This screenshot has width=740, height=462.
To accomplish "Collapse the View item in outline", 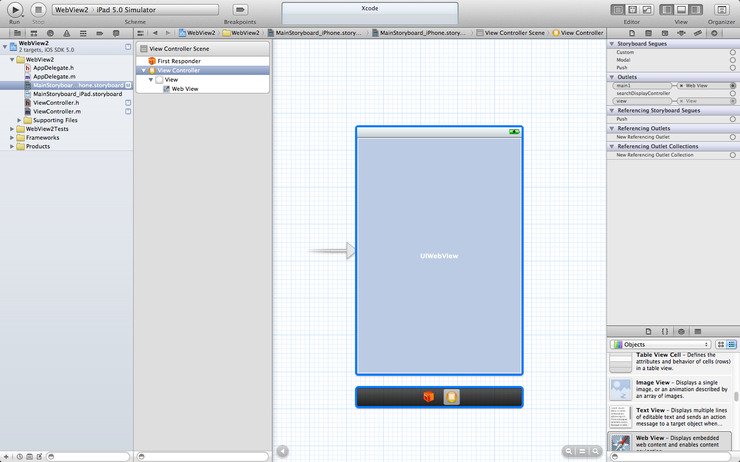I will (151, 80).
